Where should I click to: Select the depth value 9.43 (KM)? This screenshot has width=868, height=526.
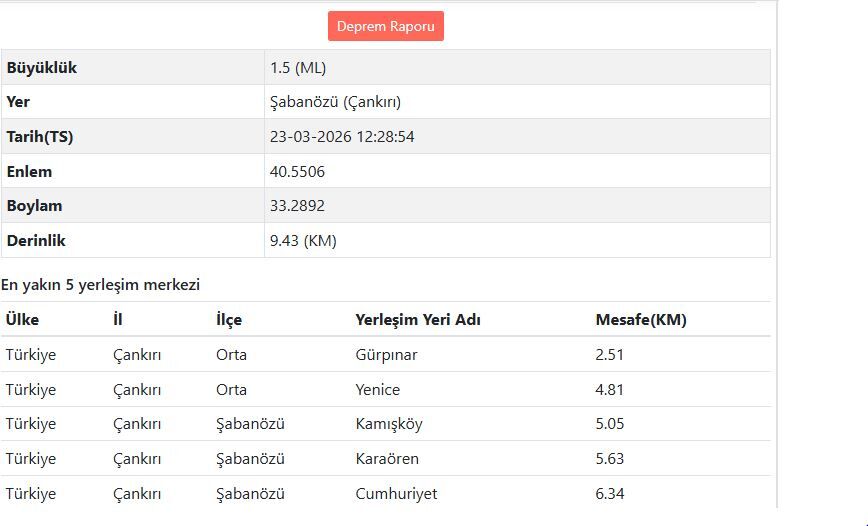[x=303, y=241]
